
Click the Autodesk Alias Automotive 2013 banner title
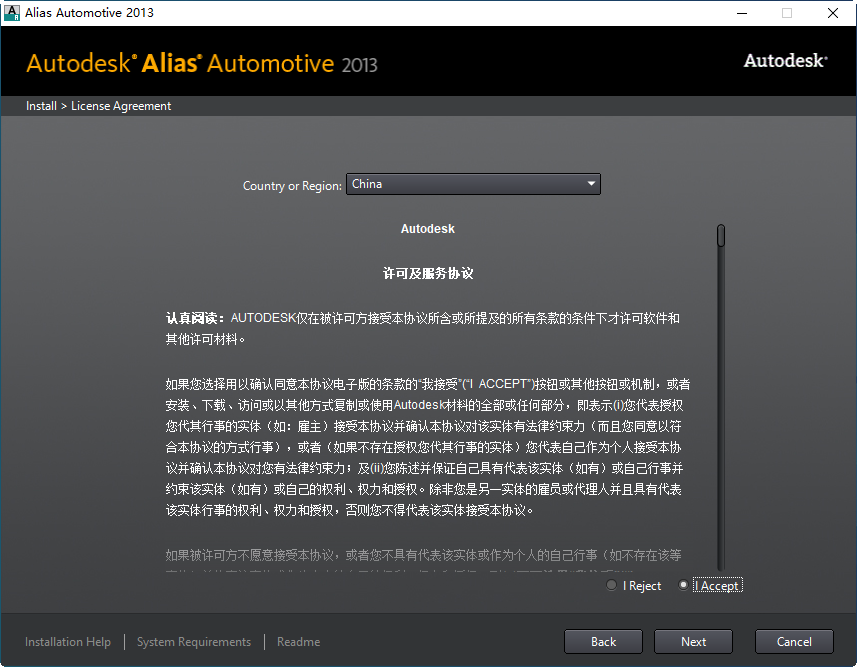point(202,63)
